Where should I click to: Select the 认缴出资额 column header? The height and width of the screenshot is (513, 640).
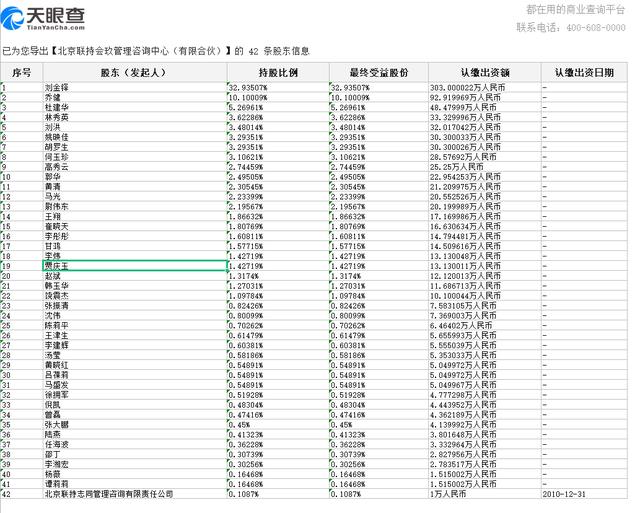[x=484, y=73]
